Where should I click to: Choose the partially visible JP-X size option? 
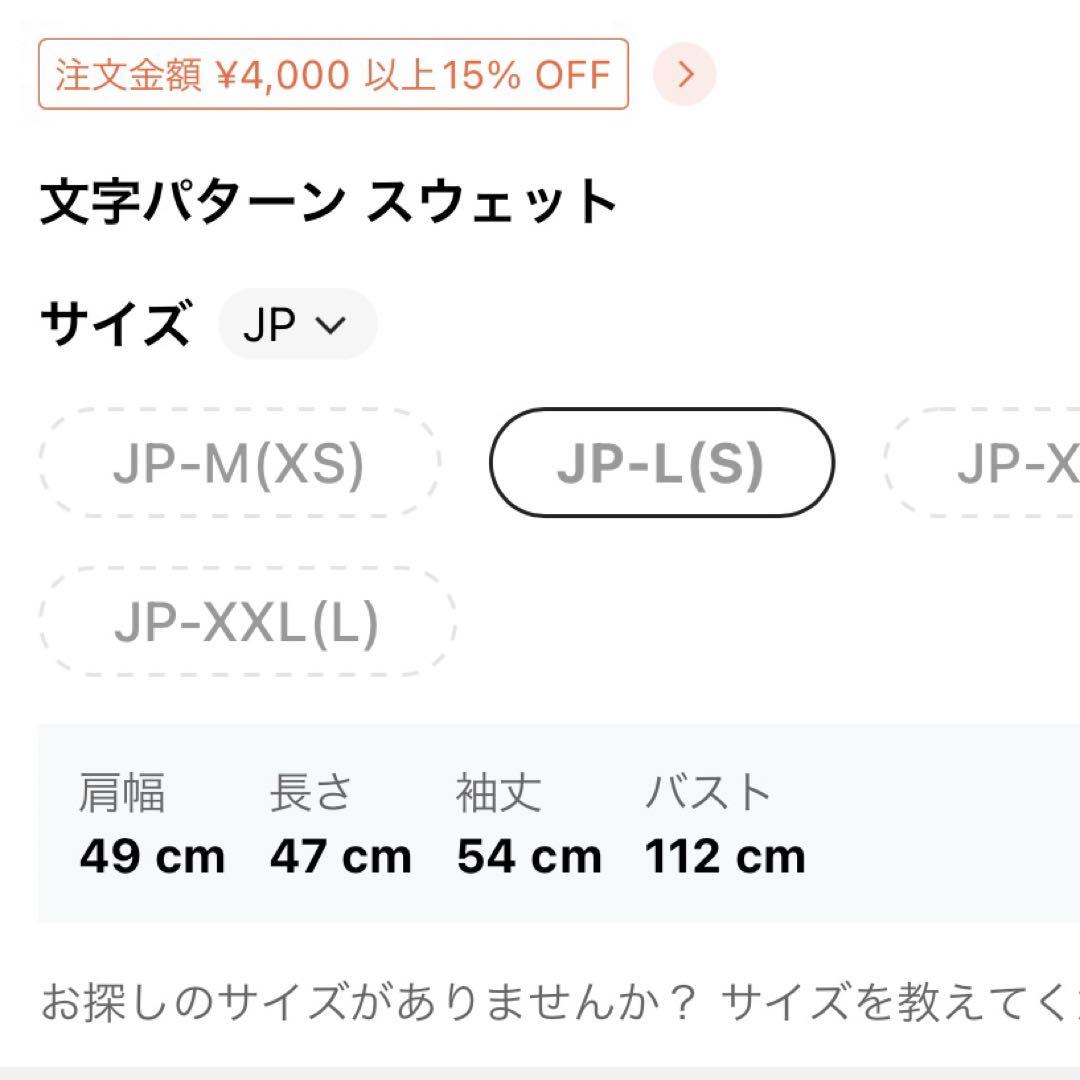tap(982, 463)
